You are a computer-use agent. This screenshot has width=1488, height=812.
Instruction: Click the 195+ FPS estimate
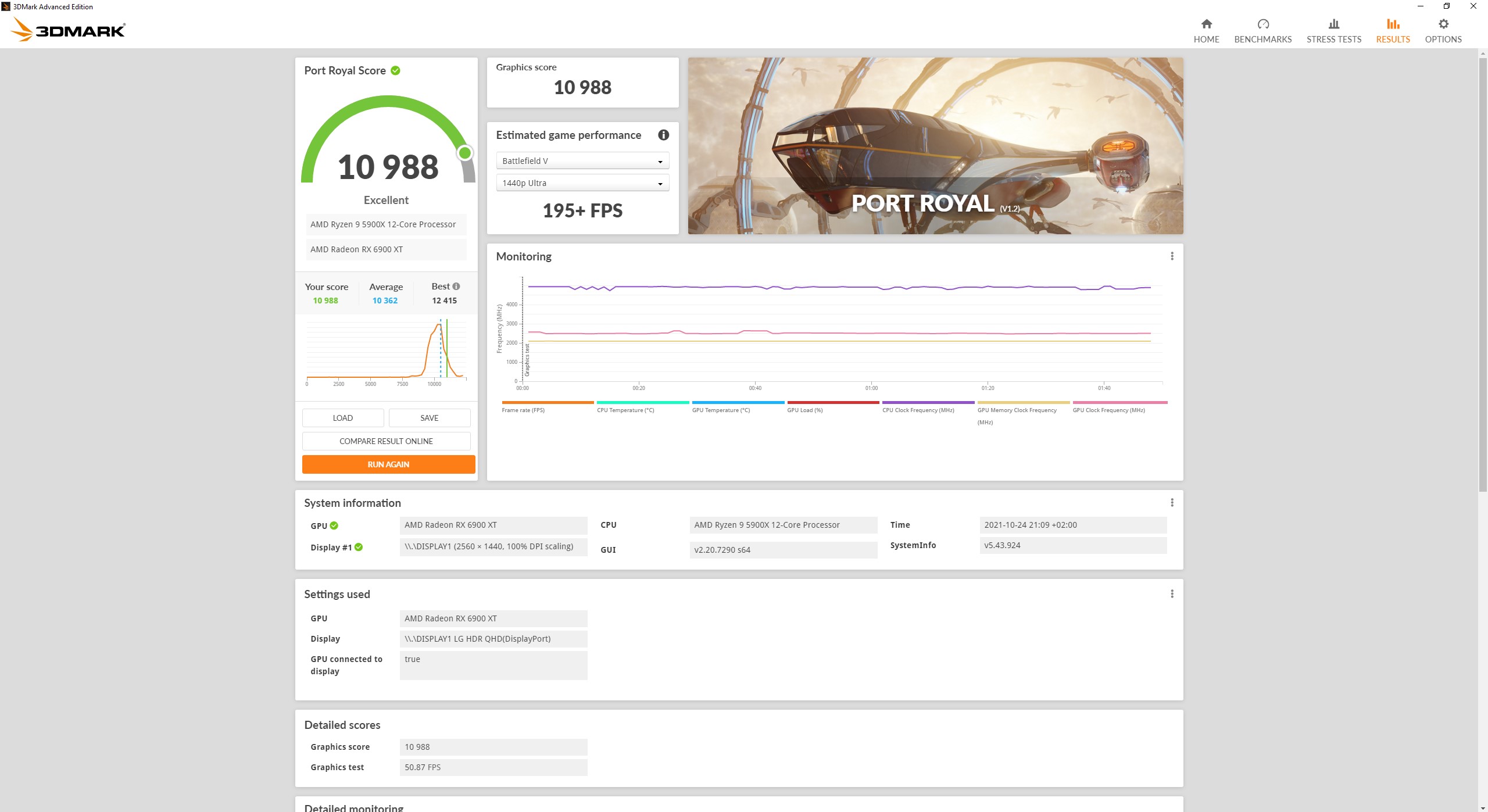(x=582, y=210)
